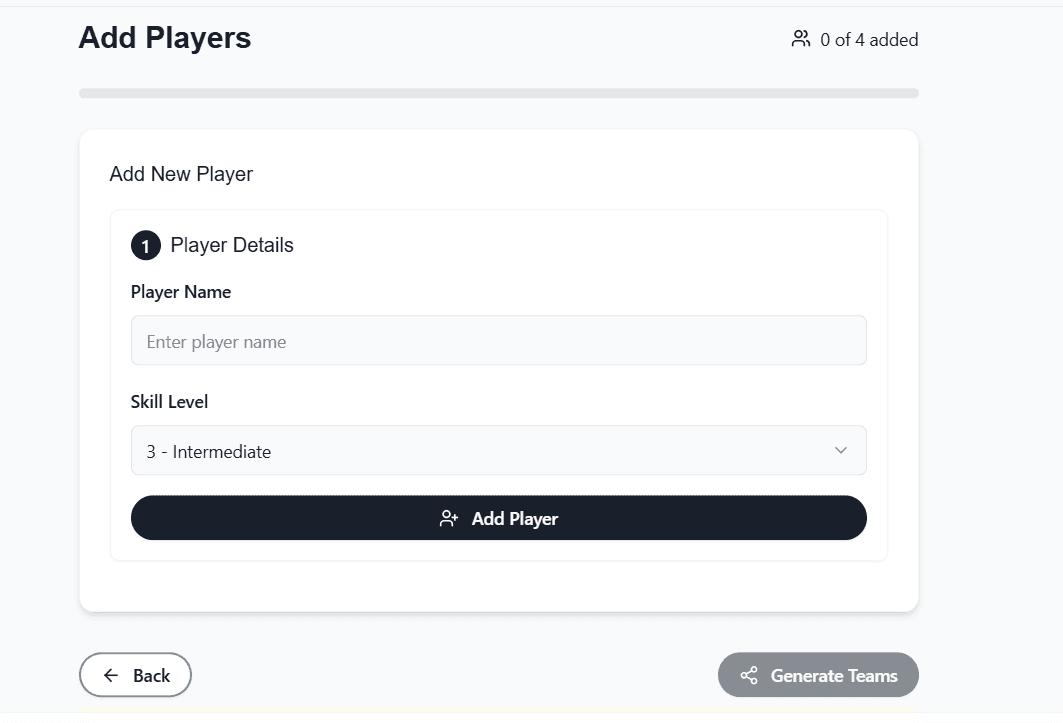This screenshot has width=1063, height=723.
Task: Click the left arrow icon in Back button
Action: [x=110, y=675]
